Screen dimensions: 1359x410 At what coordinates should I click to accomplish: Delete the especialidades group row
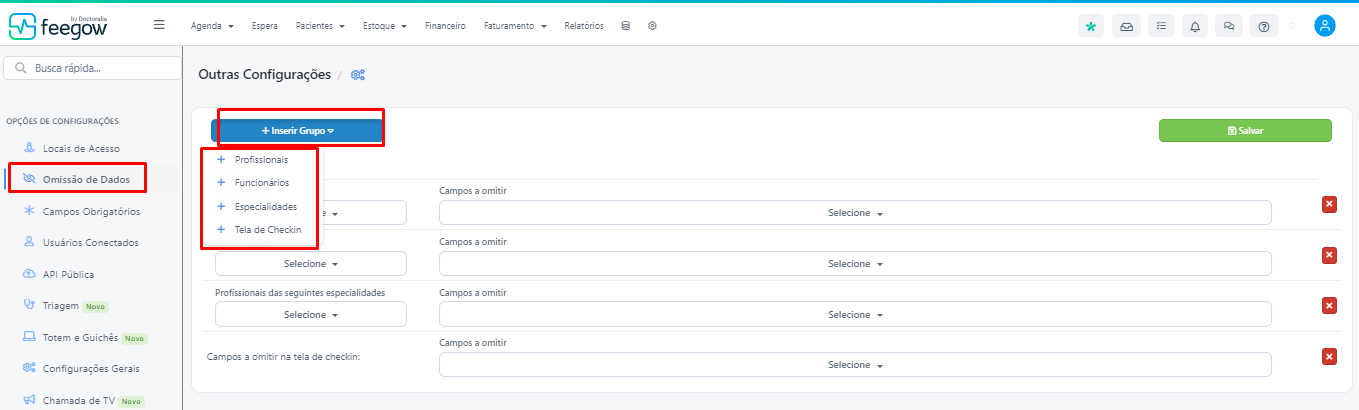click(x=1329, y=305)
